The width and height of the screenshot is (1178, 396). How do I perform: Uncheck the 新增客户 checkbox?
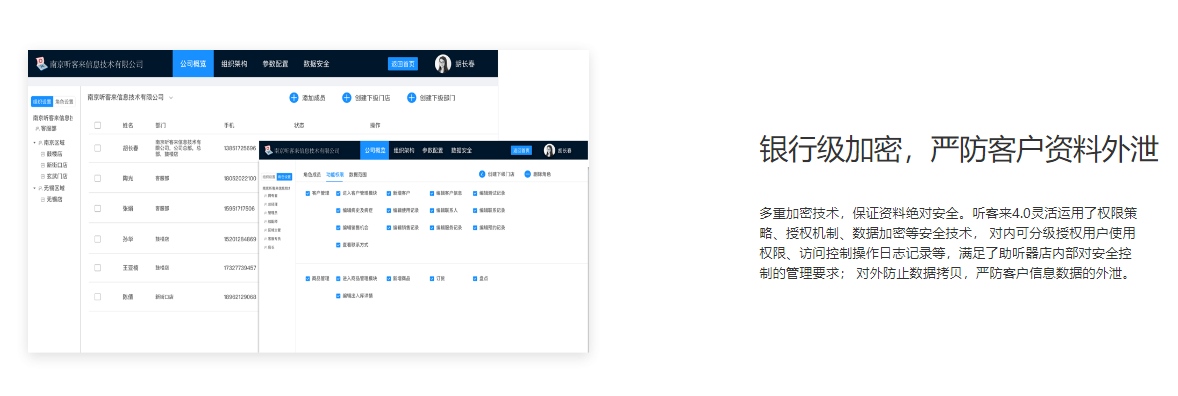pyautogui.click(x=388, y=193)
